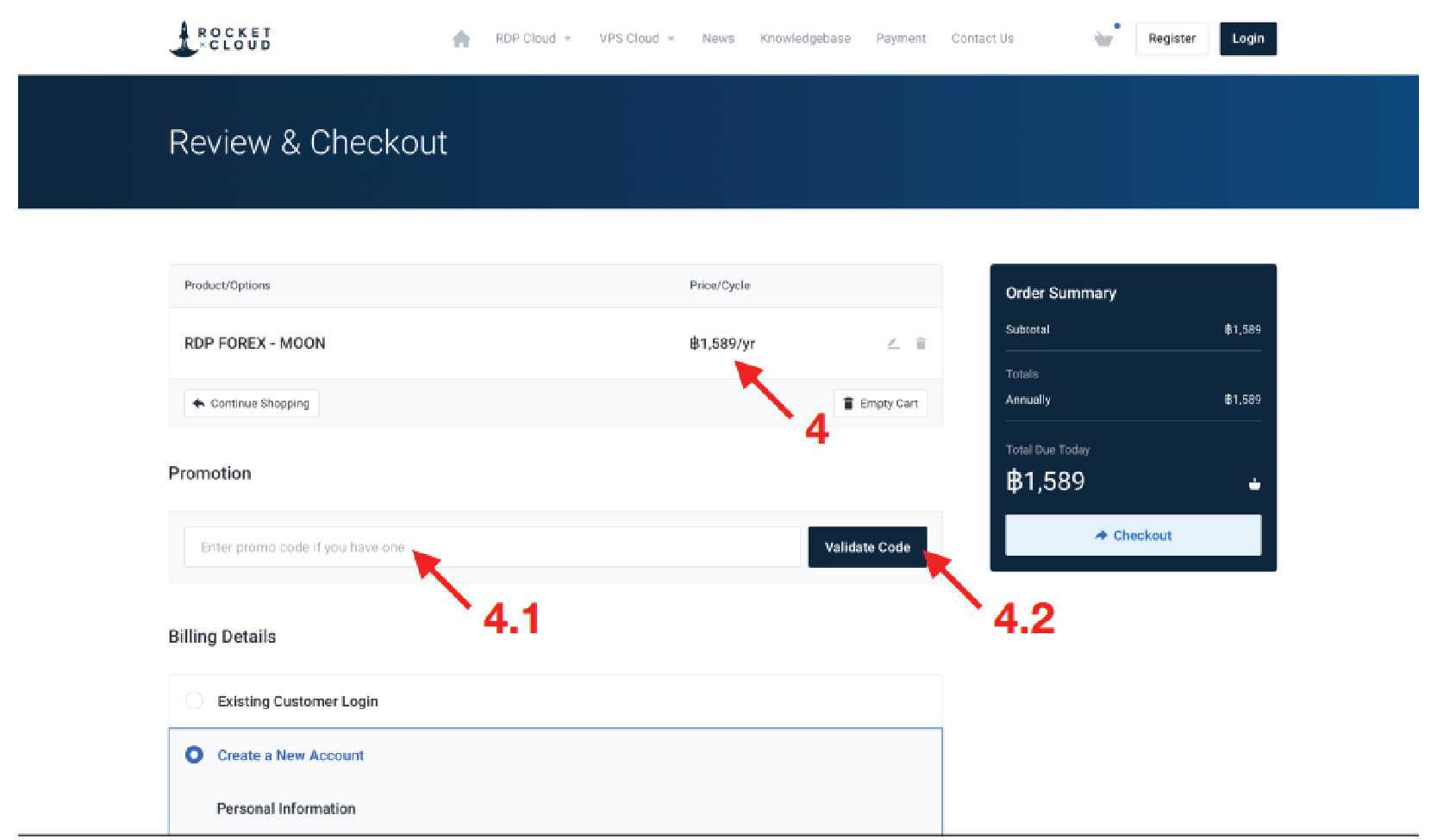Open the shopping cart basket icon

[1103, 39]
